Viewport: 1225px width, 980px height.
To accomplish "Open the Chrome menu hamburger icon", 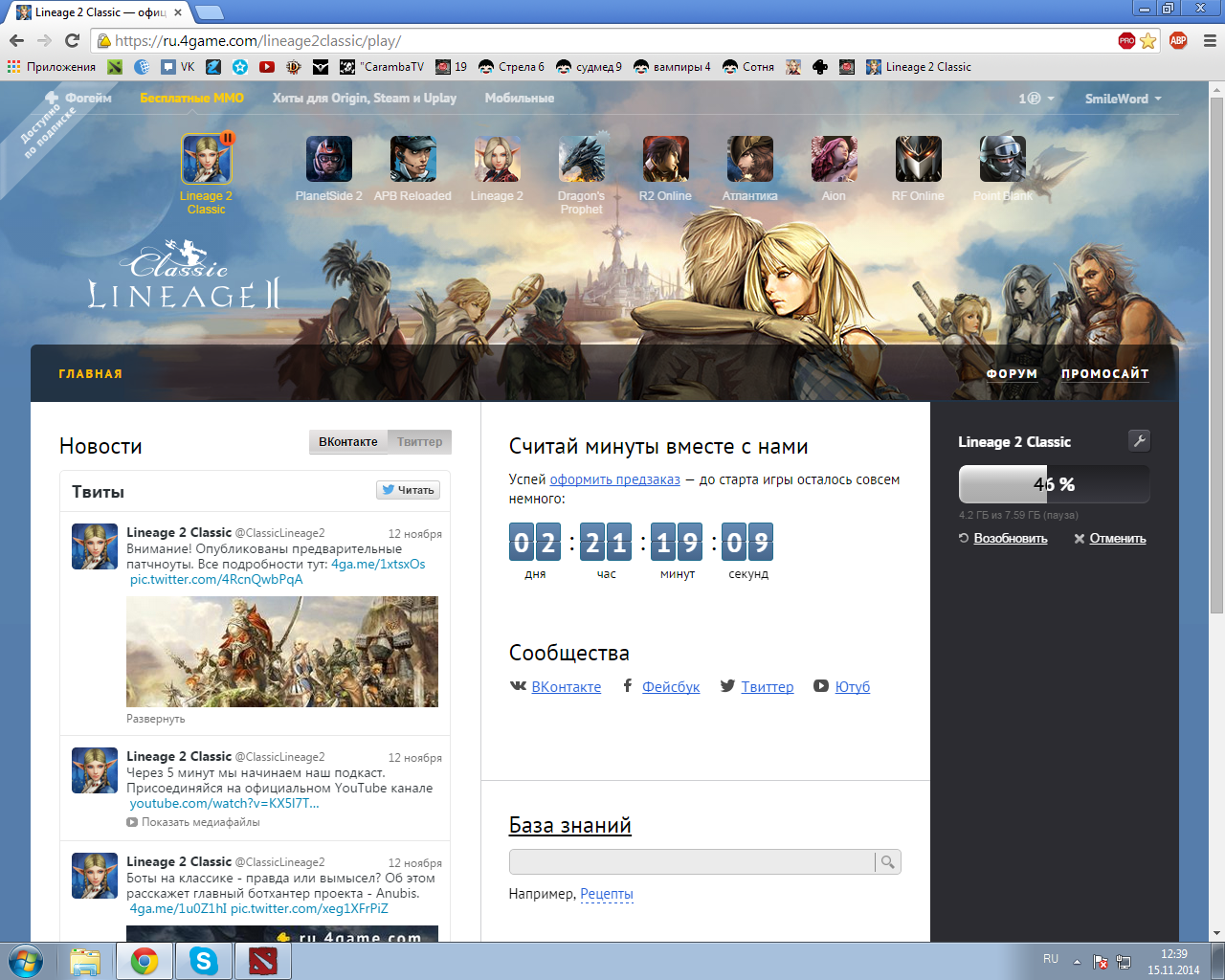I will coord(1210,40).
